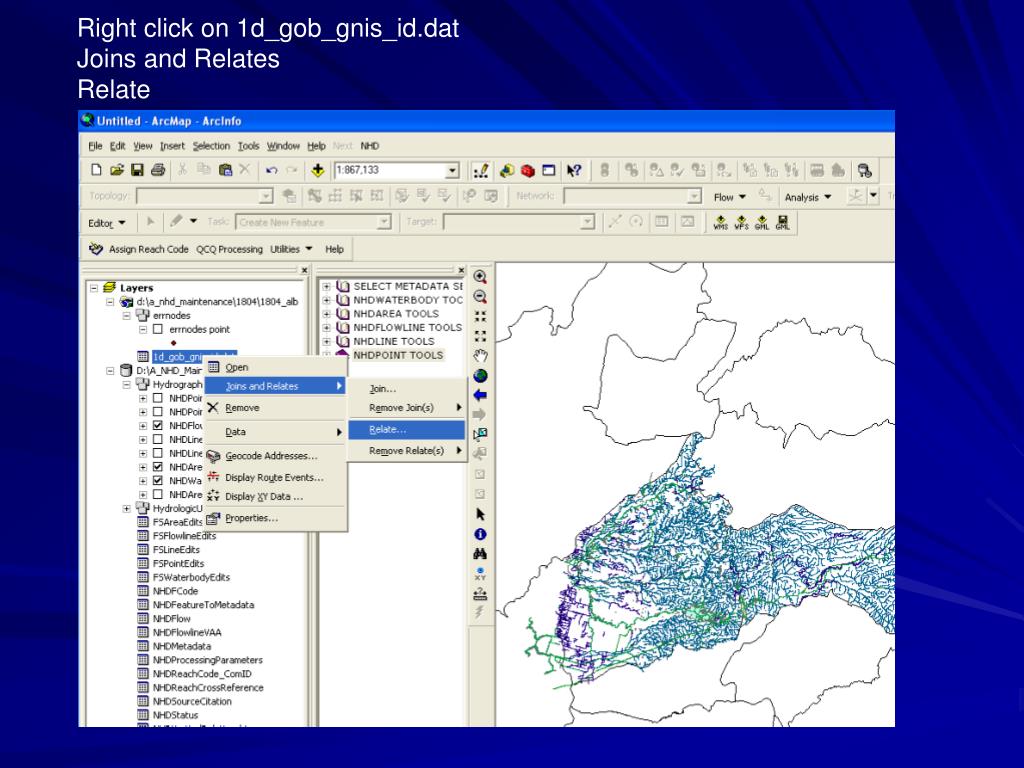The image size is (1024, 768).
Task: Choose Join... from the submenu
Action: coord(407,389)
